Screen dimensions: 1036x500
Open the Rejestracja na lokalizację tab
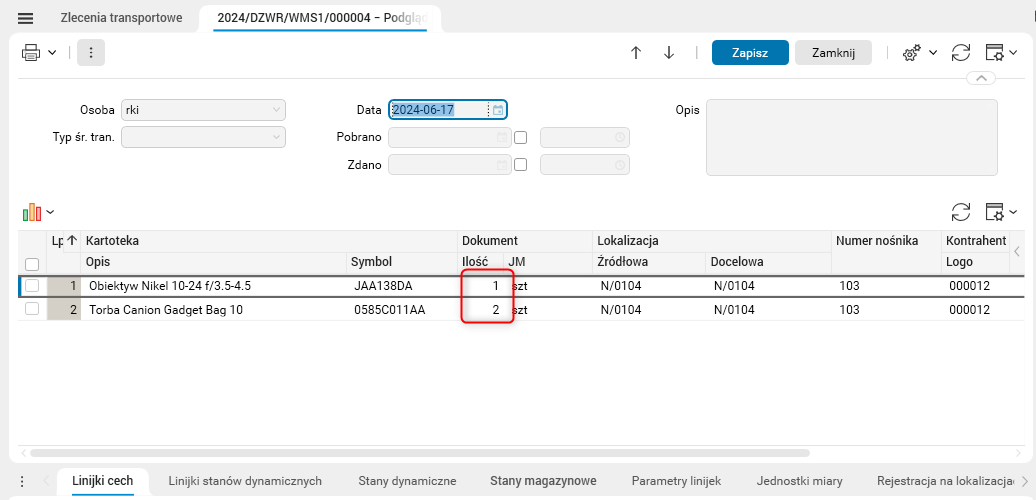click(945, 481)
